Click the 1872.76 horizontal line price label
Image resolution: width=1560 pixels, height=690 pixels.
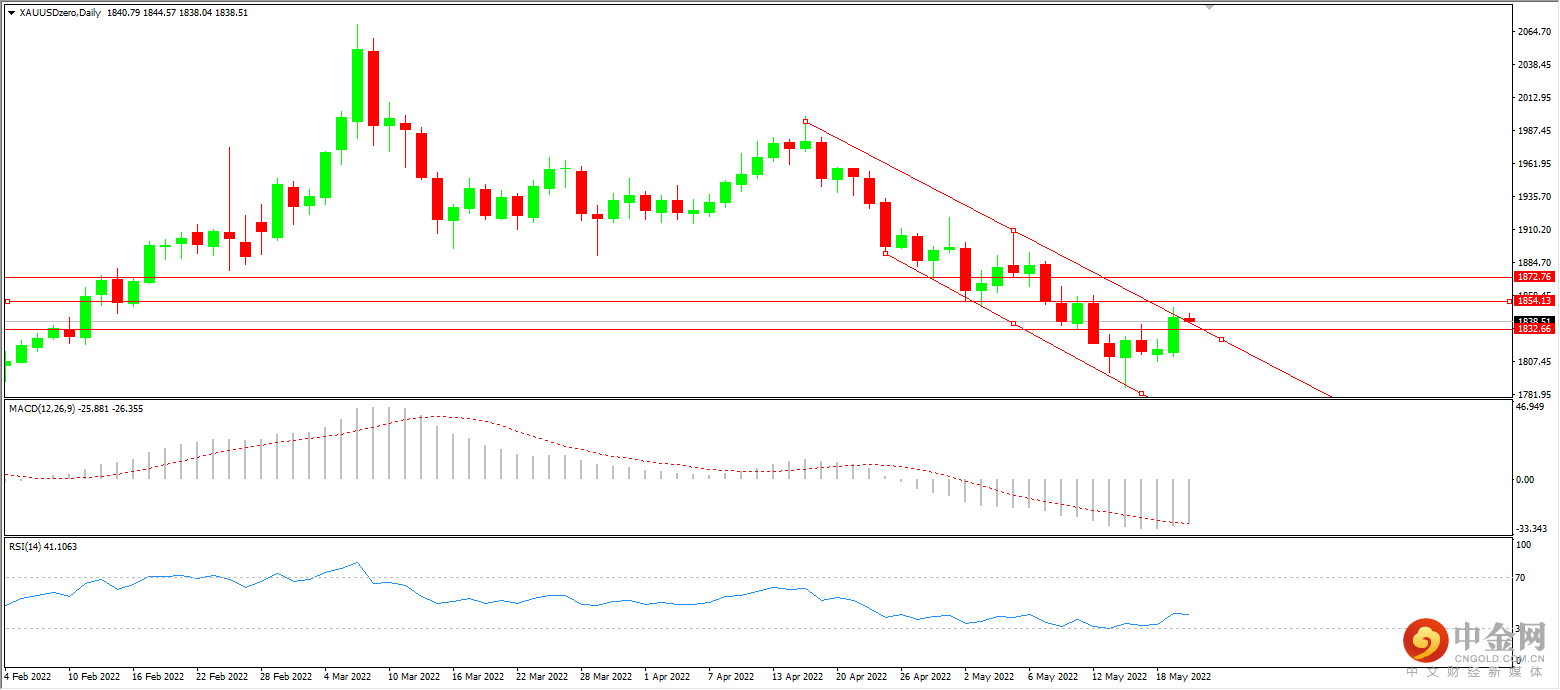pyautogui.click(x=1533, y=276)
